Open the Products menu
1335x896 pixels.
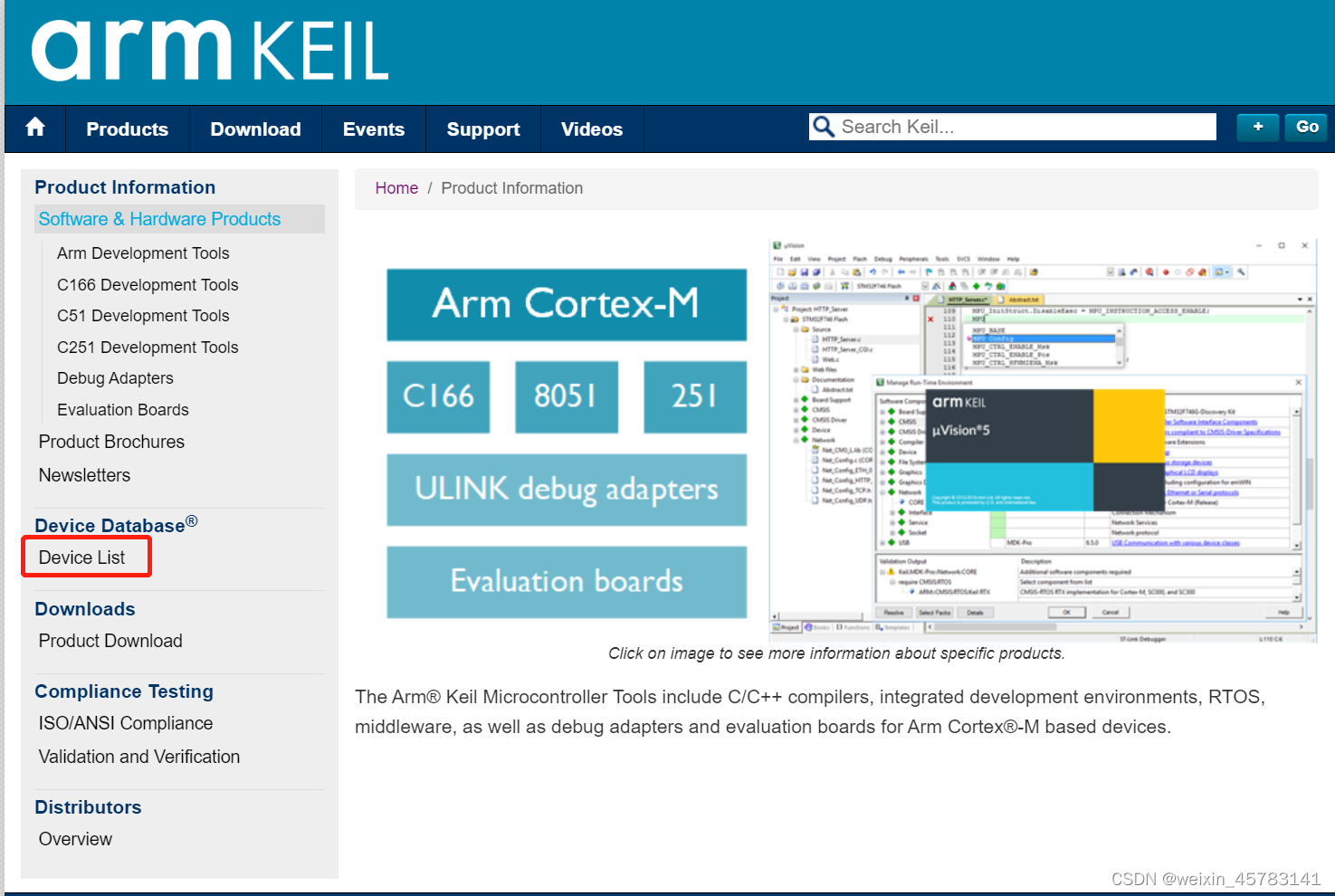[x=127, y=129]
